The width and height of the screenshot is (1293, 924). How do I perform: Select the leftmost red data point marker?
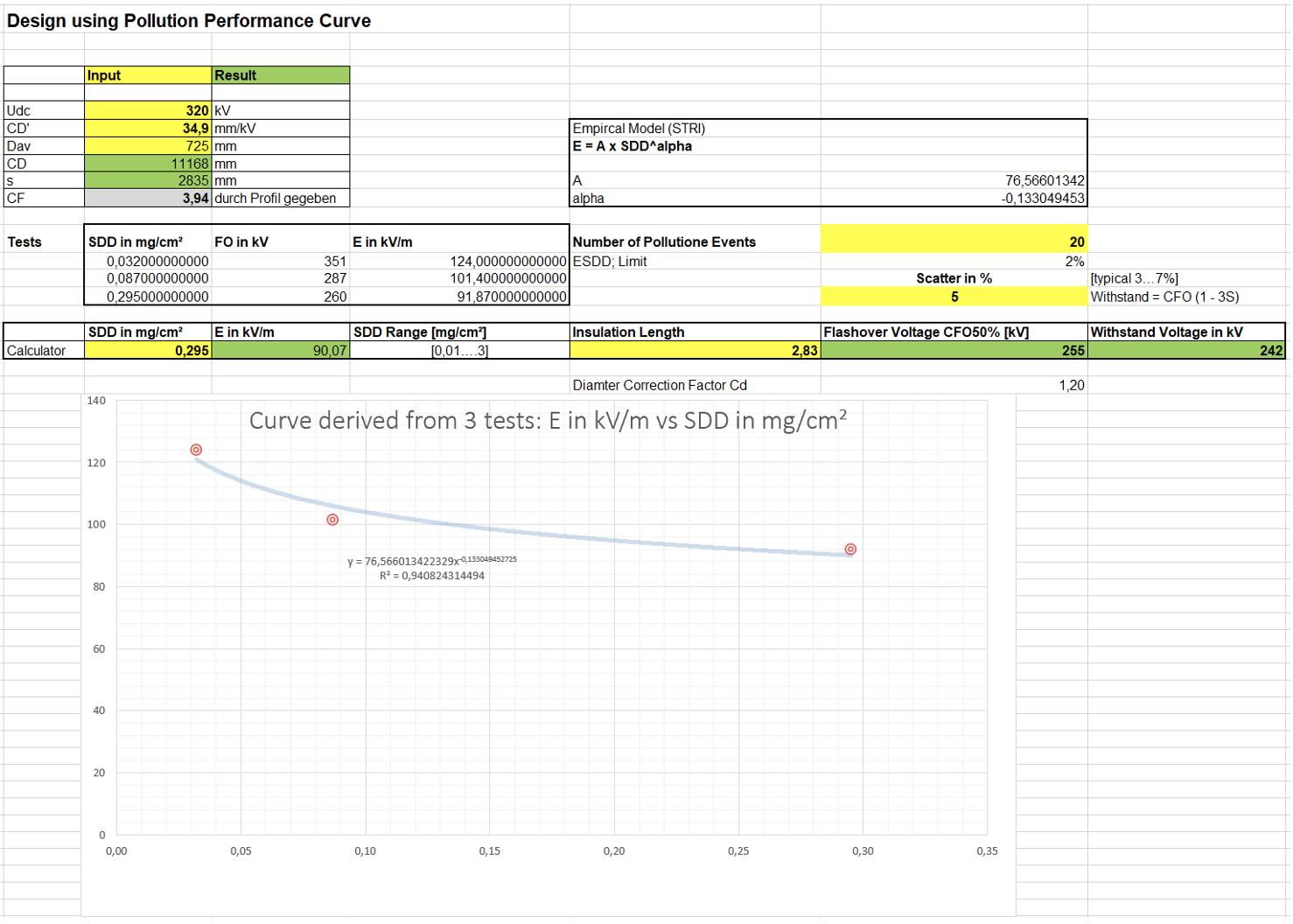tap(196, 450)
